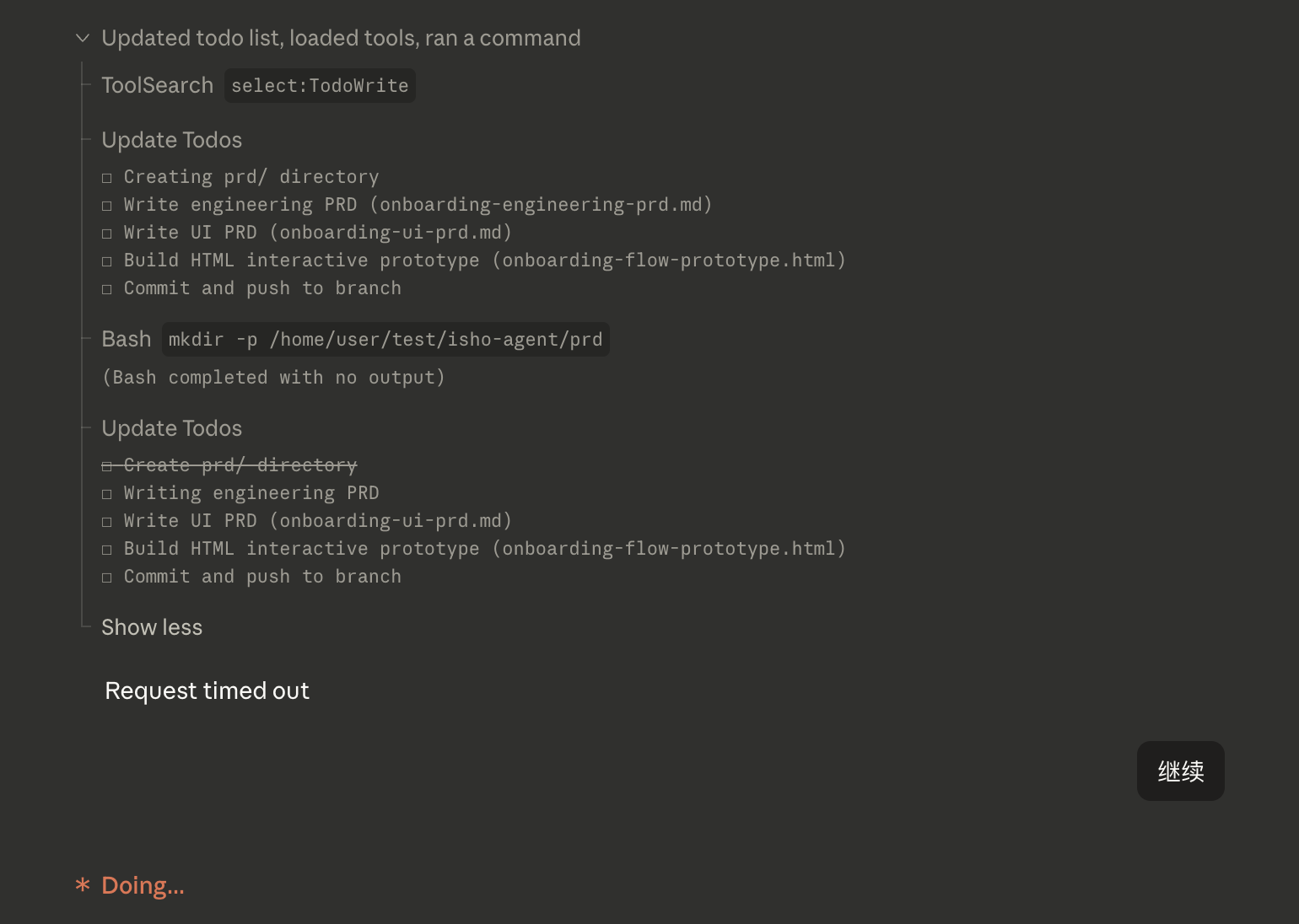Click the struck-through 'Create prd/ directory' checkbox
The height and width of the screenshot is (924, 1299).
tap(107, 466)
